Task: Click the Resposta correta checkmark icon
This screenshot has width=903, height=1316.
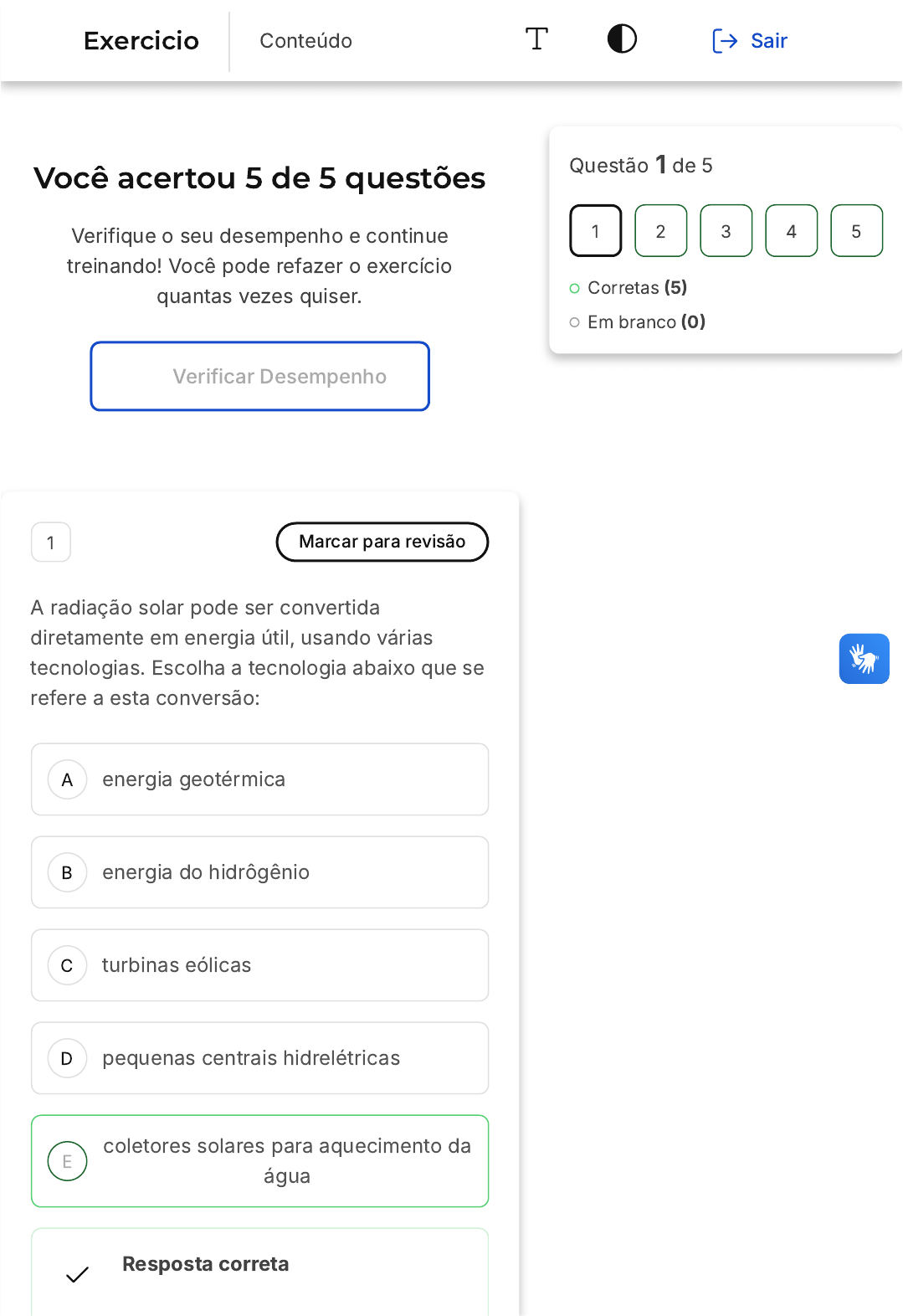Action: (x=77, y=1274)
